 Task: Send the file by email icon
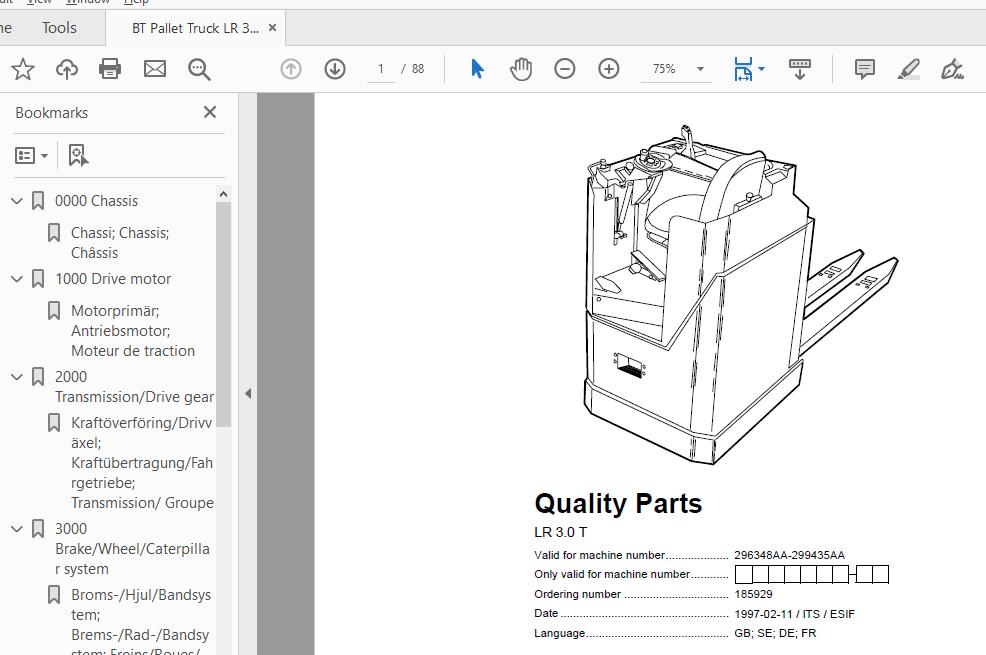click(155, 69)
